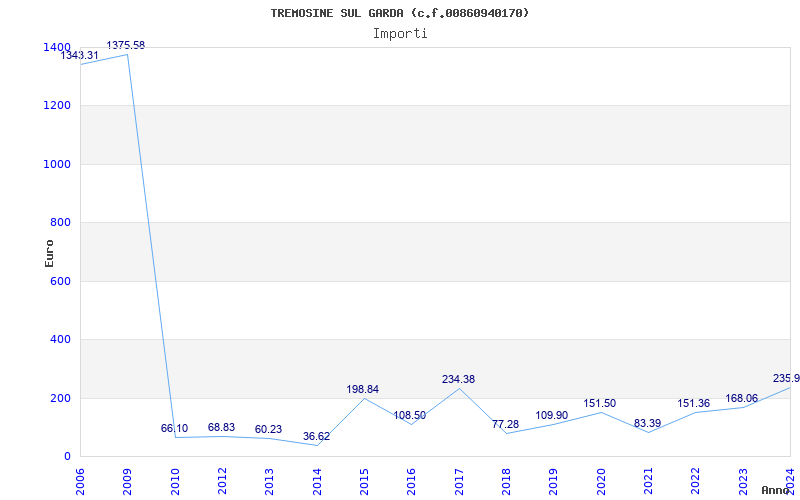Click x-axis year 2023
This screenshot has width=800, height=500.
tap(743, 481)
